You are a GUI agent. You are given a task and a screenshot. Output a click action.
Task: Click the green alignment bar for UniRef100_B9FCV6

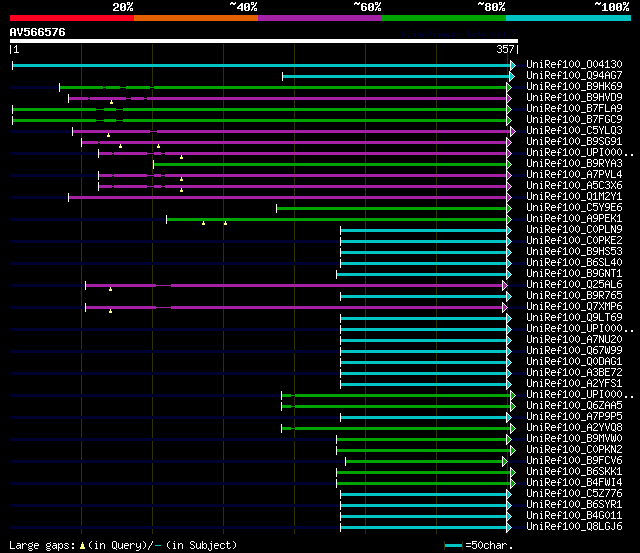[x=426, y=462]
